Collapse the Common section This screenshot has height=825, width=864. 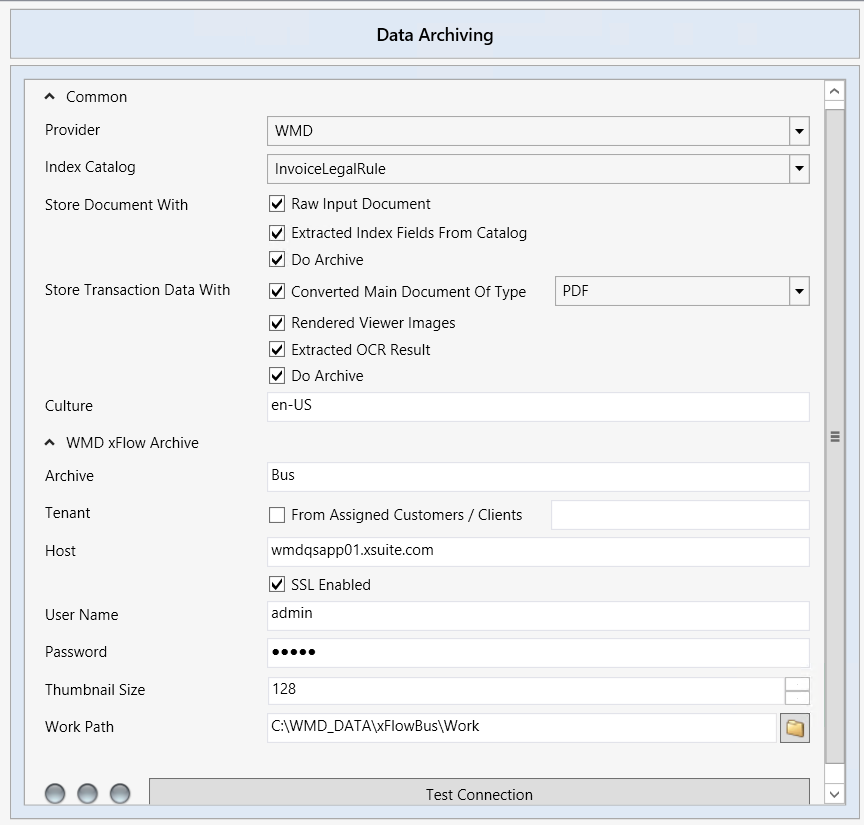click(x=50, y=97)
